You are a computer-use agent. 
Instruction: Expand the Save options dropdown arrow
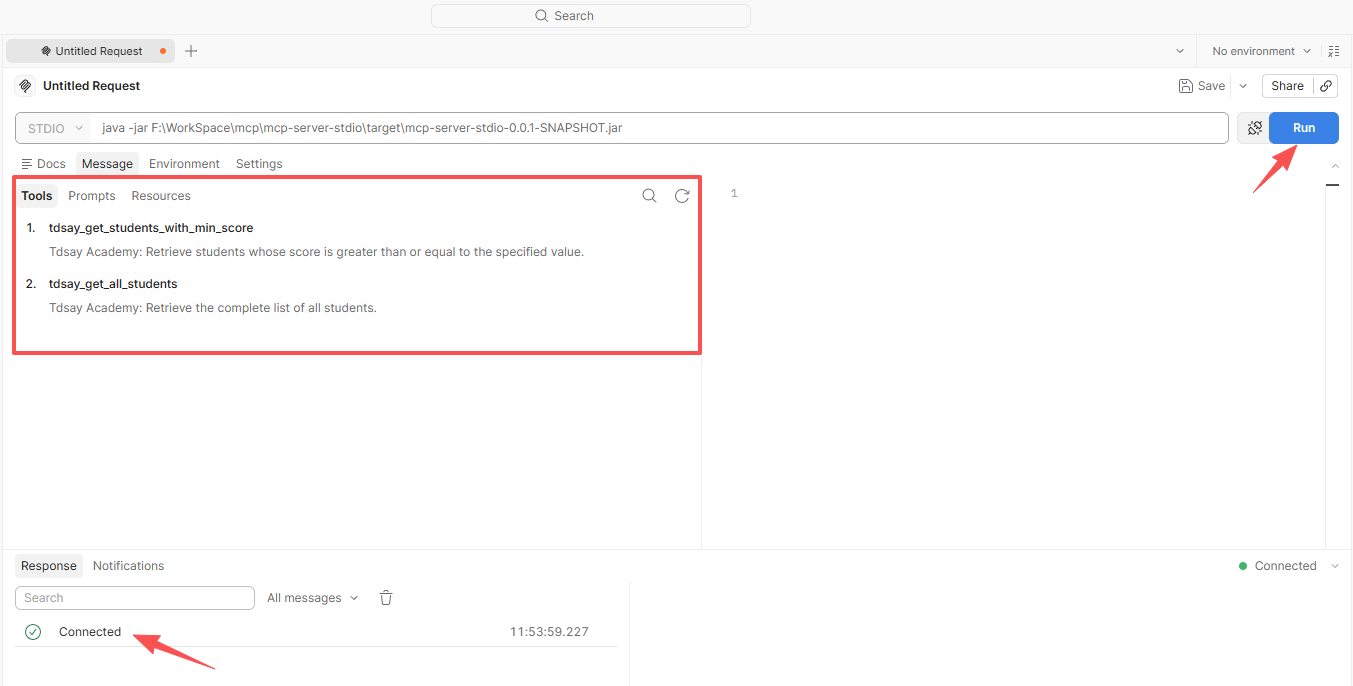1243,86
